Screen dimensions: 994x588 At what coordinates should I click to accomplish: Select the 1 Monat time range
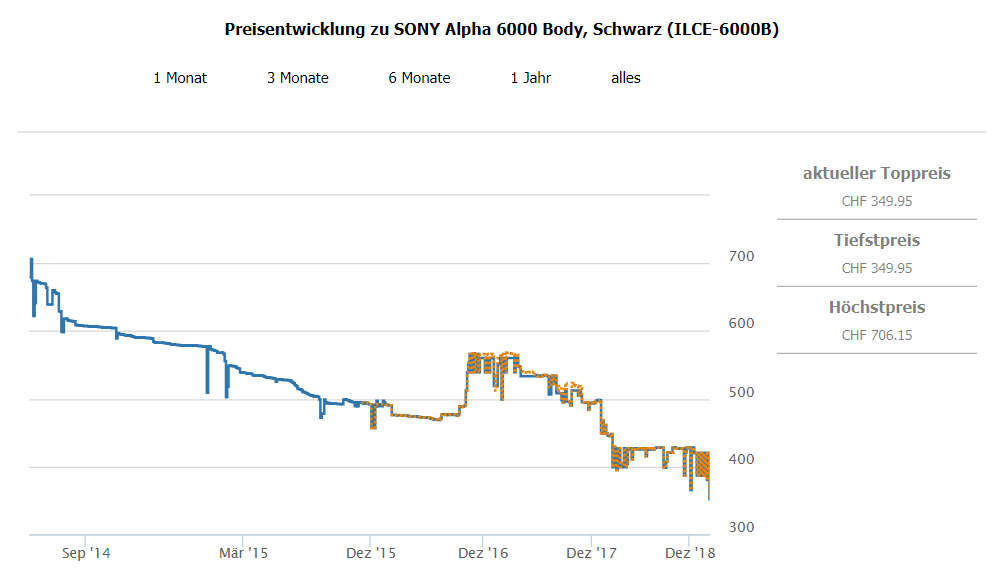click(x=180, y=78)
